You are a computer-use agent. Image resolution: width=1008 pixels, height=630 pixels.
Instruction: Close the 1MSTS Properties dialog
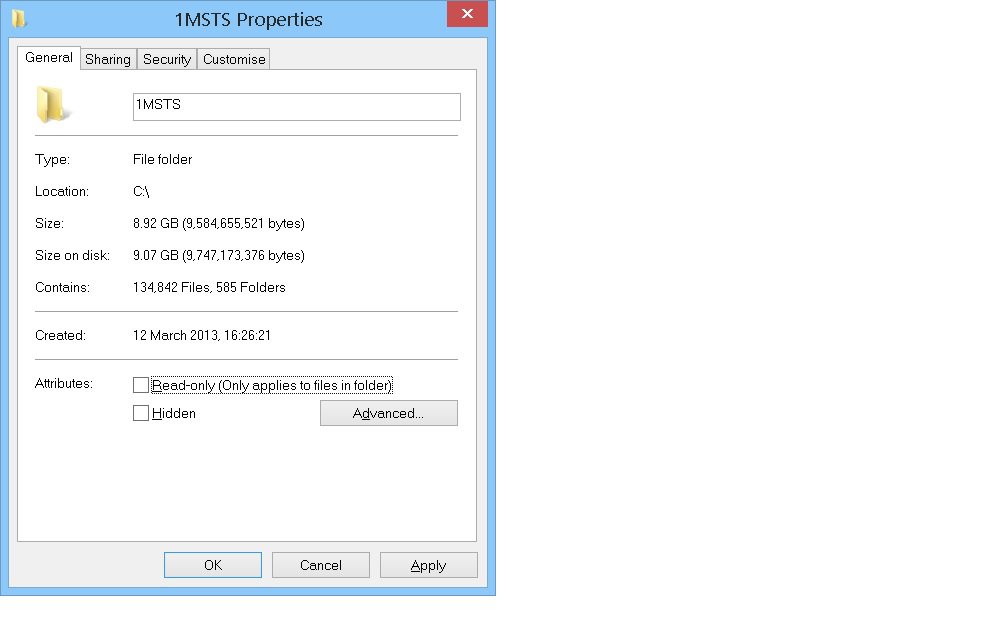pyautogui.click(x=467, y=14)
